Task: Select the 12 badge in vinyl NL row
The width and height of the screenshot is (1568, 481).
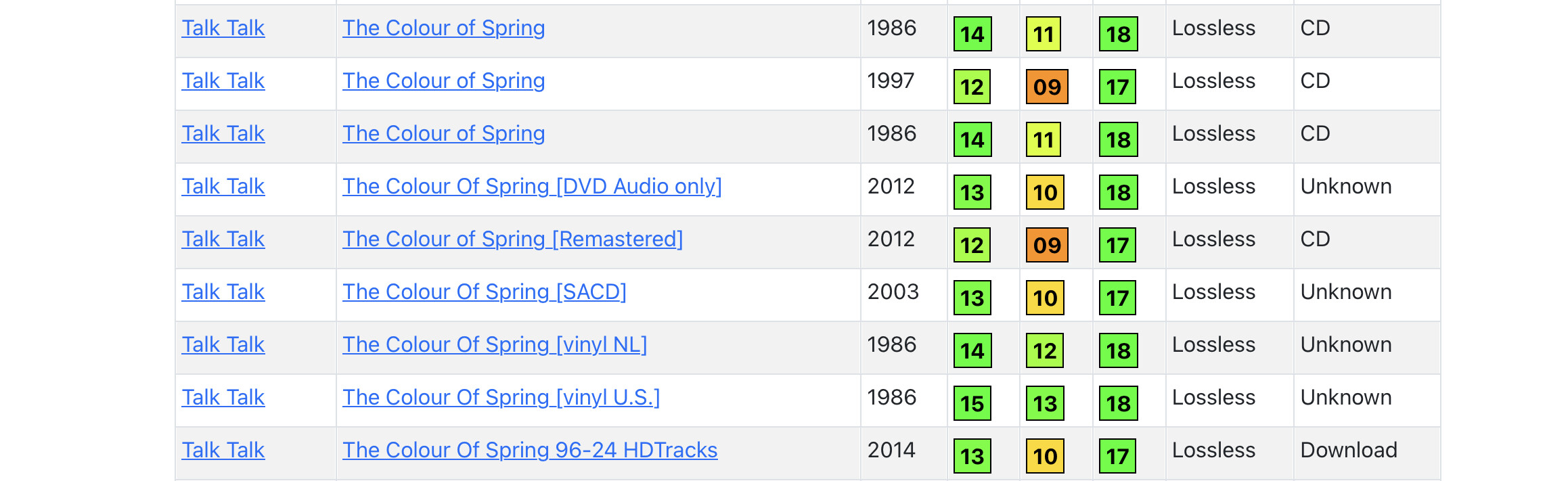Action: click(x=1044, y=350)
